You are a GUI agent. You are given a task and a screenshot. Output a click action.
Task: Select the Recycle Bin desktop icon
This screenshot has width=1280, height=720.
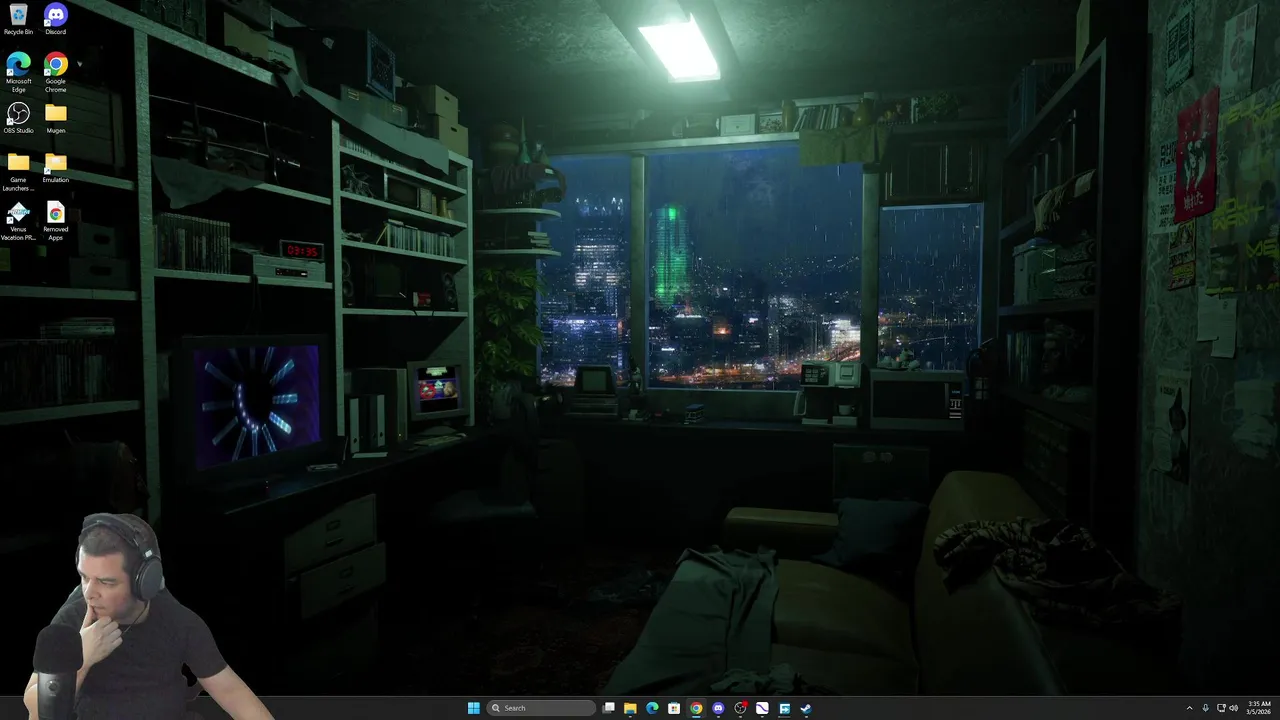18,19
